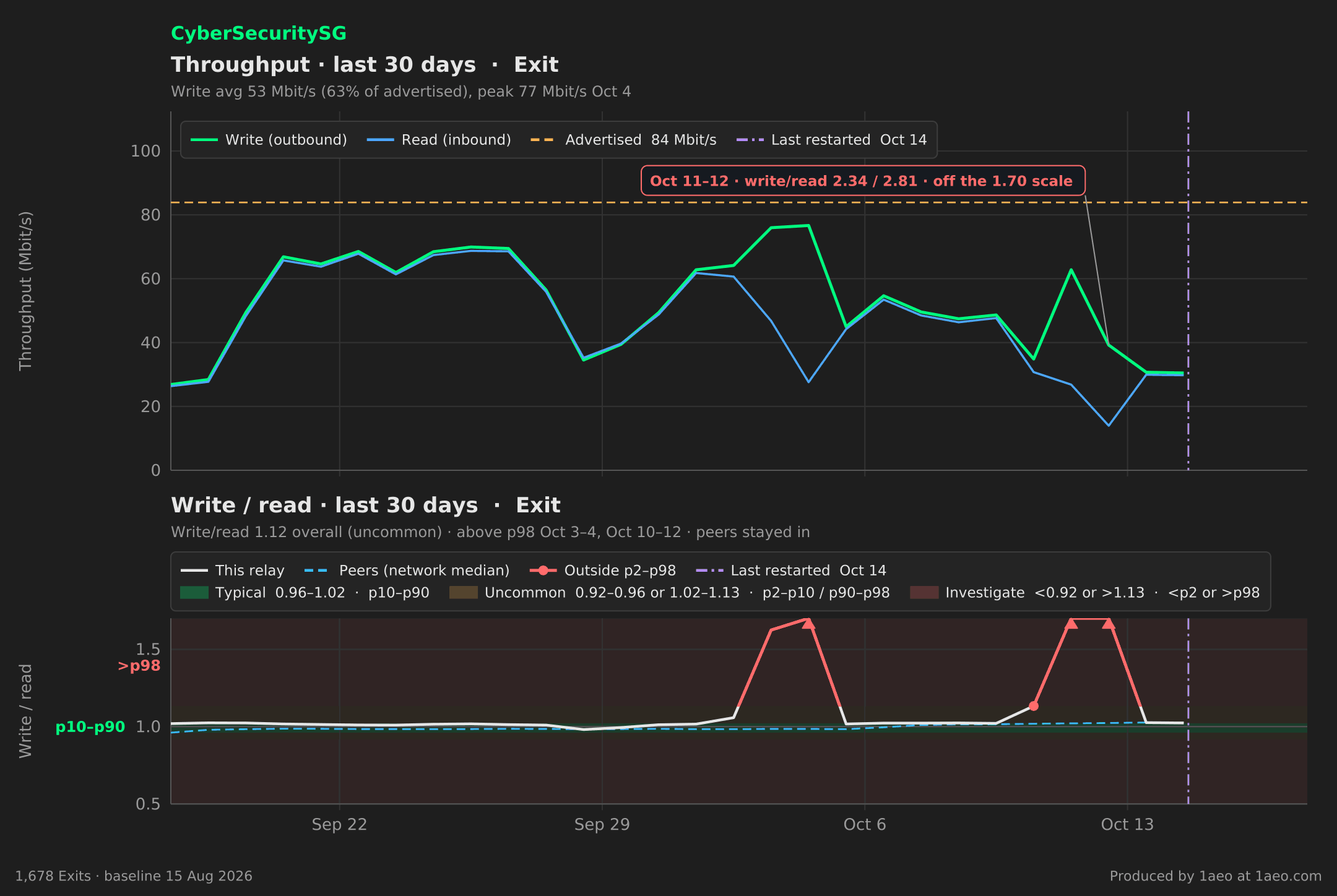Click the 'Write/read 1.12 overall' subtitle
Screen dimensions: 1337x896
click(x=490, y=532)
